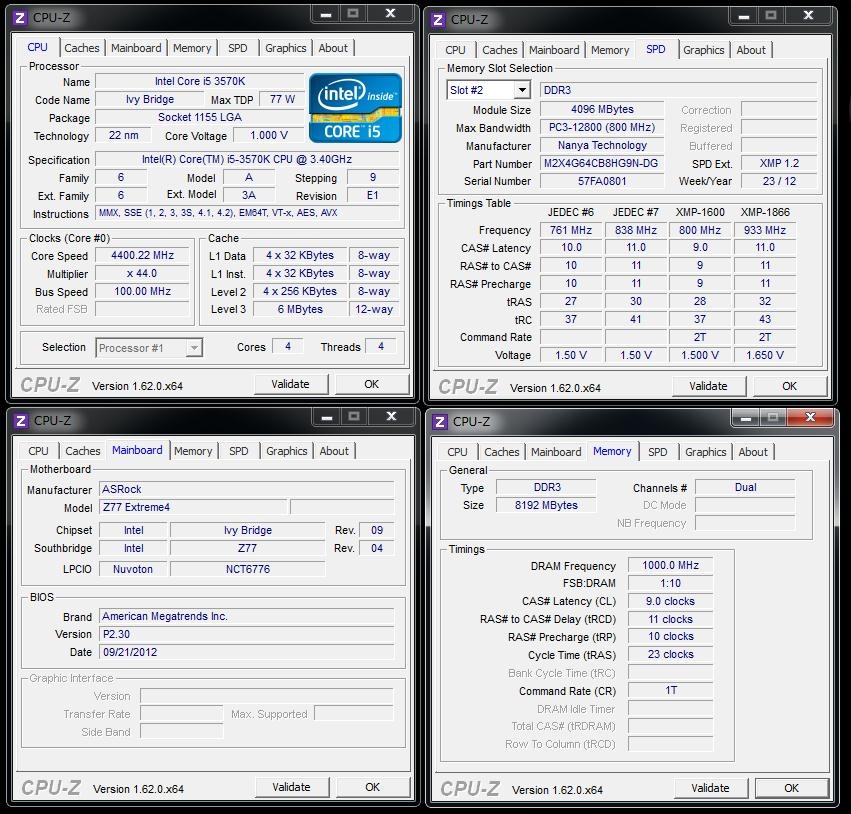Switch to About tab in the Memory window
851x814 pixels.
(753, 453)
